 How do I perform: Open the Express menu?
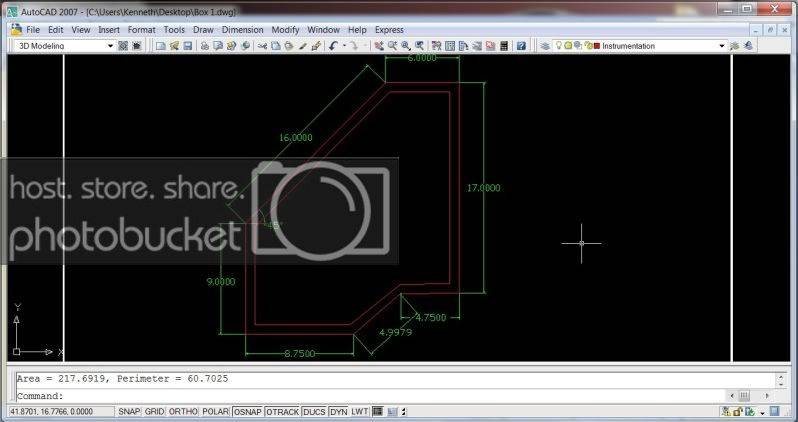pyautogui.click(x=389, y=30)
